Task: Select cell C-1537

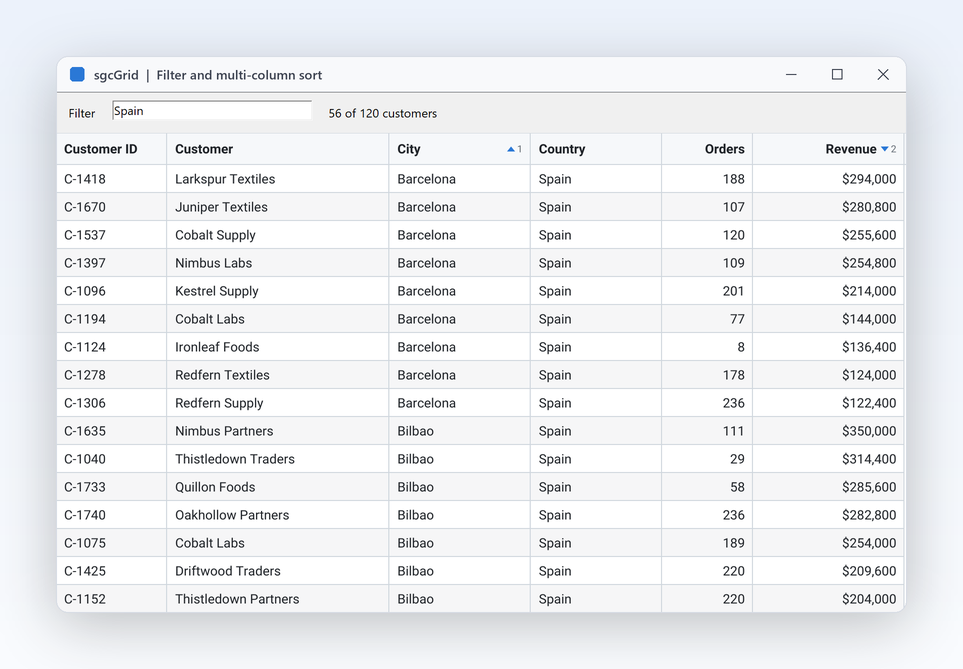Action: tap(112, 235)
